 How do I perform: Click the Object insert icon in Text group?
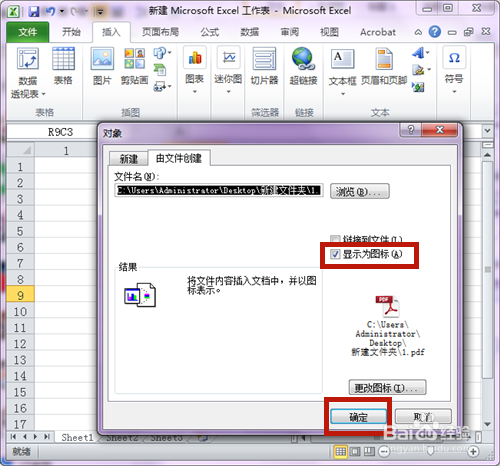(x=418, y=87)
